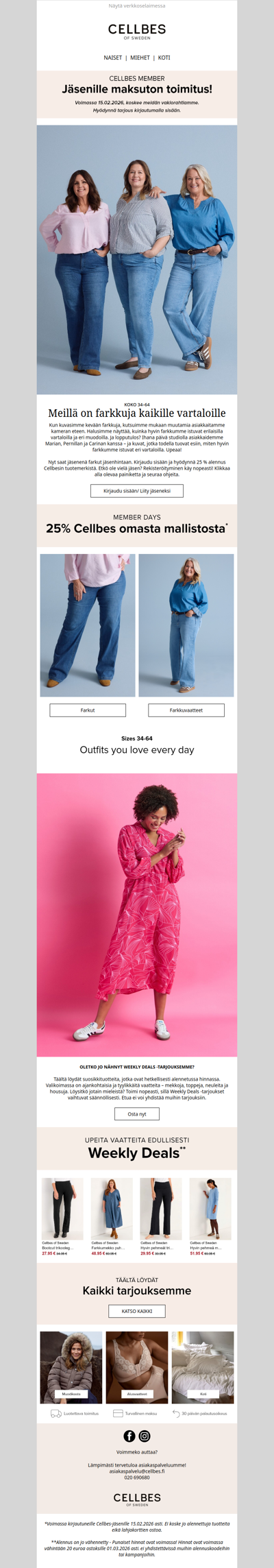This screenshot has width=274, height=1568.
Task: Click the secure payment card icon
Action: pos(118,1413)
